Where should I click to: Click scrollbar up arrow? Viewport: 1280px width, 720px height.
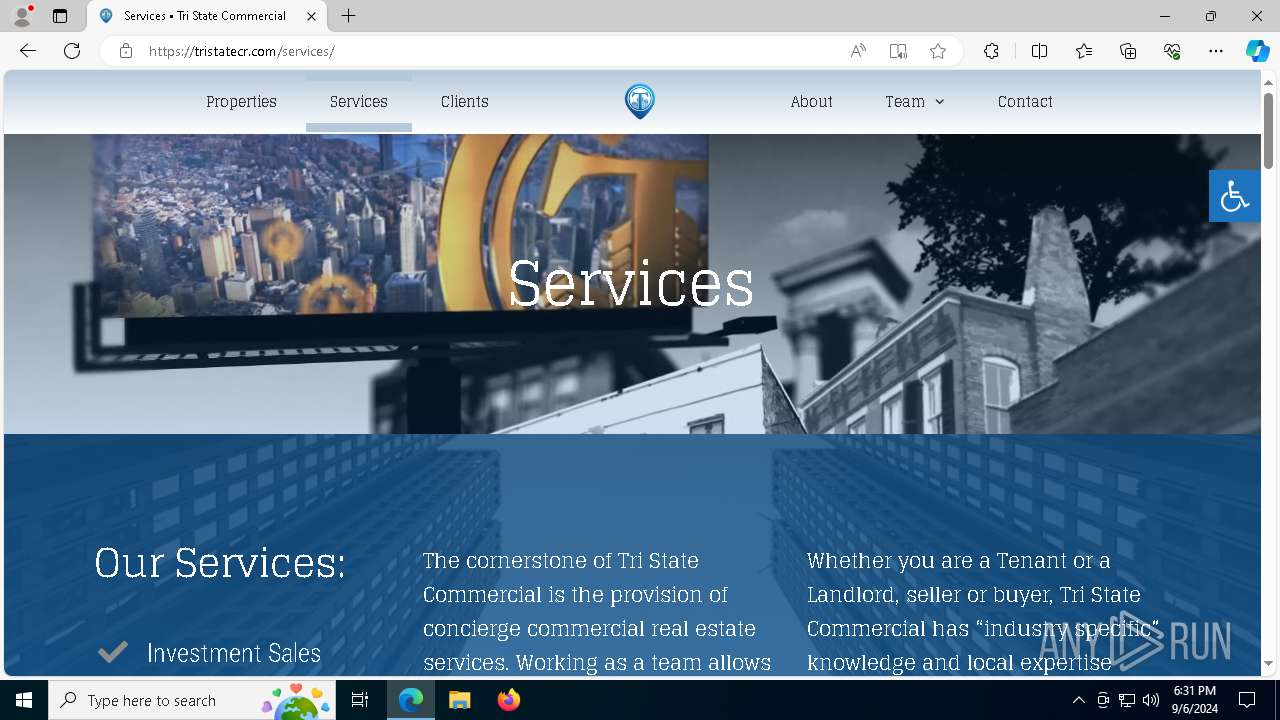pos(1269,82)
